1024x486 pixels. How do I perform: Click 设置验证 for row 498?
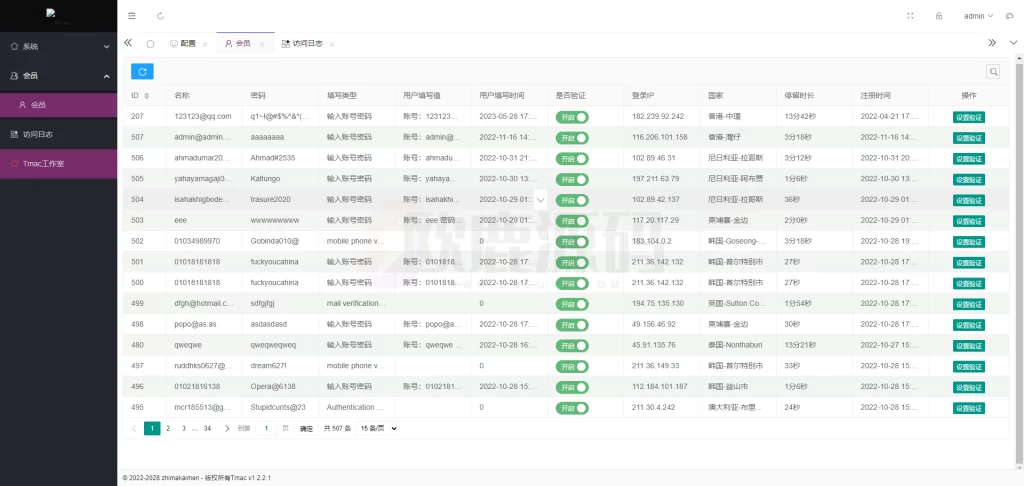[968, 325]
